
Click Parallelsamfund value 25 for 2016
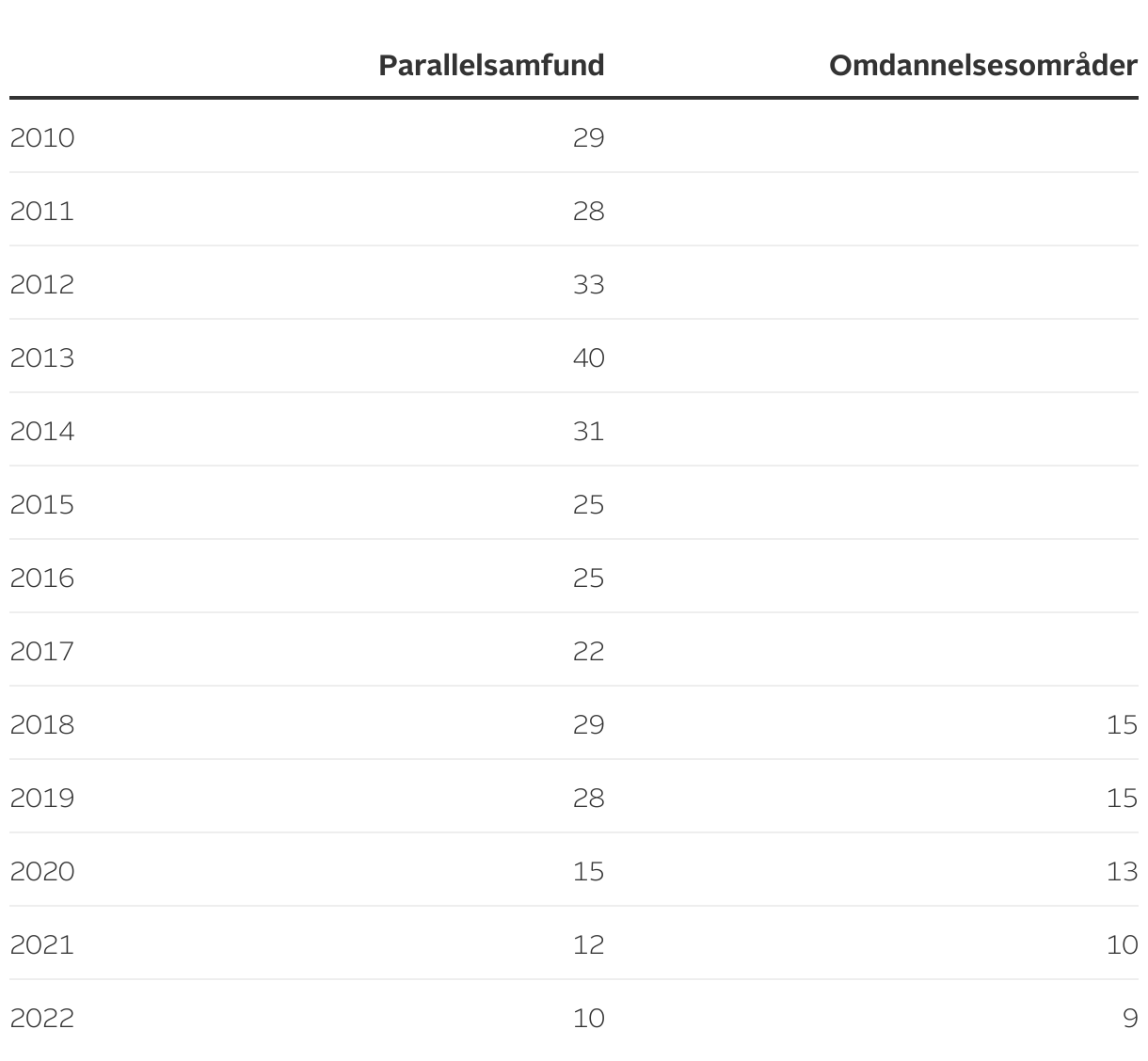588,578
